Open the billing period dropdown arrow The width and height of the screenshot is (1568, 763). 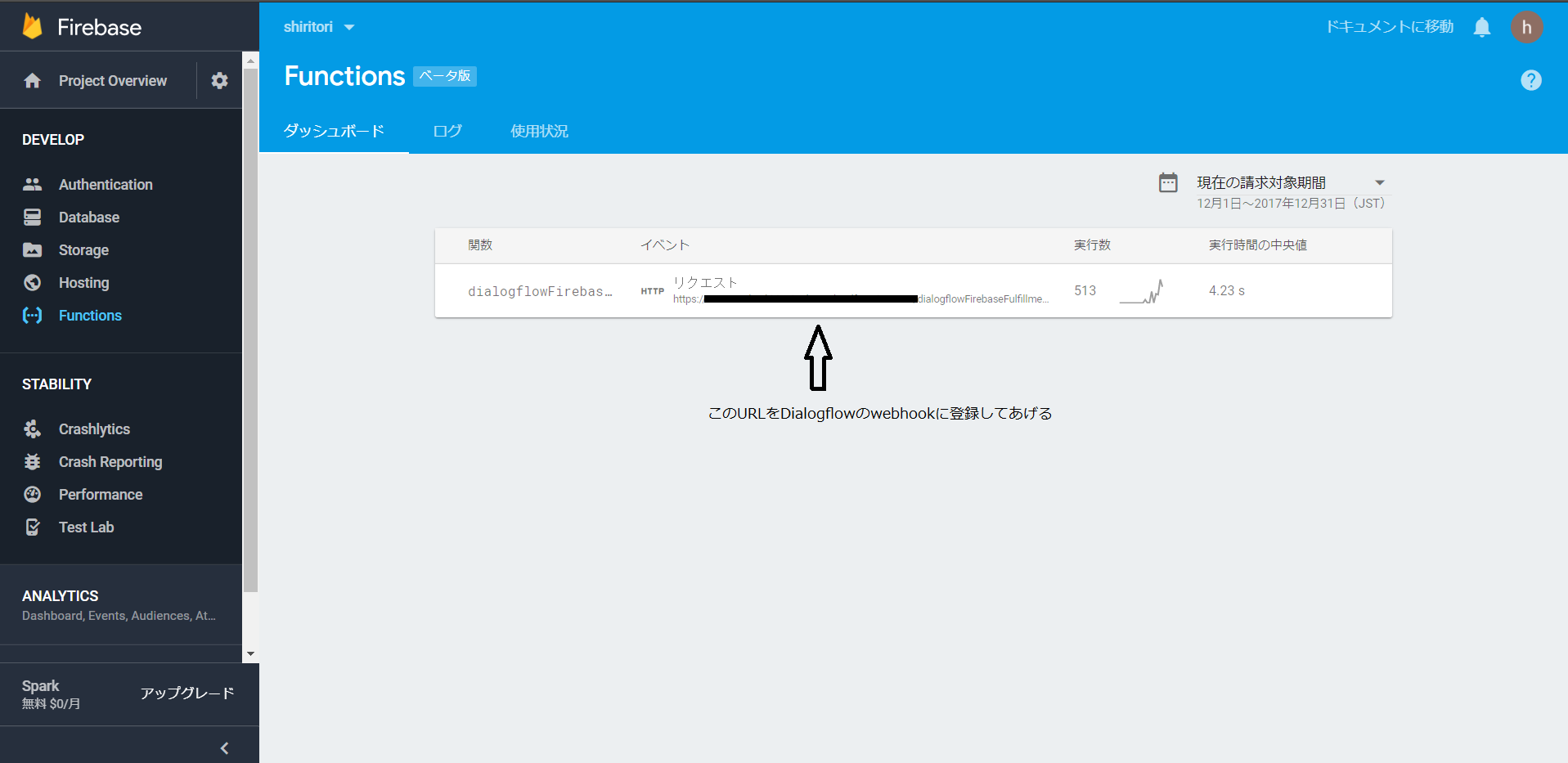click(1379, 182)
